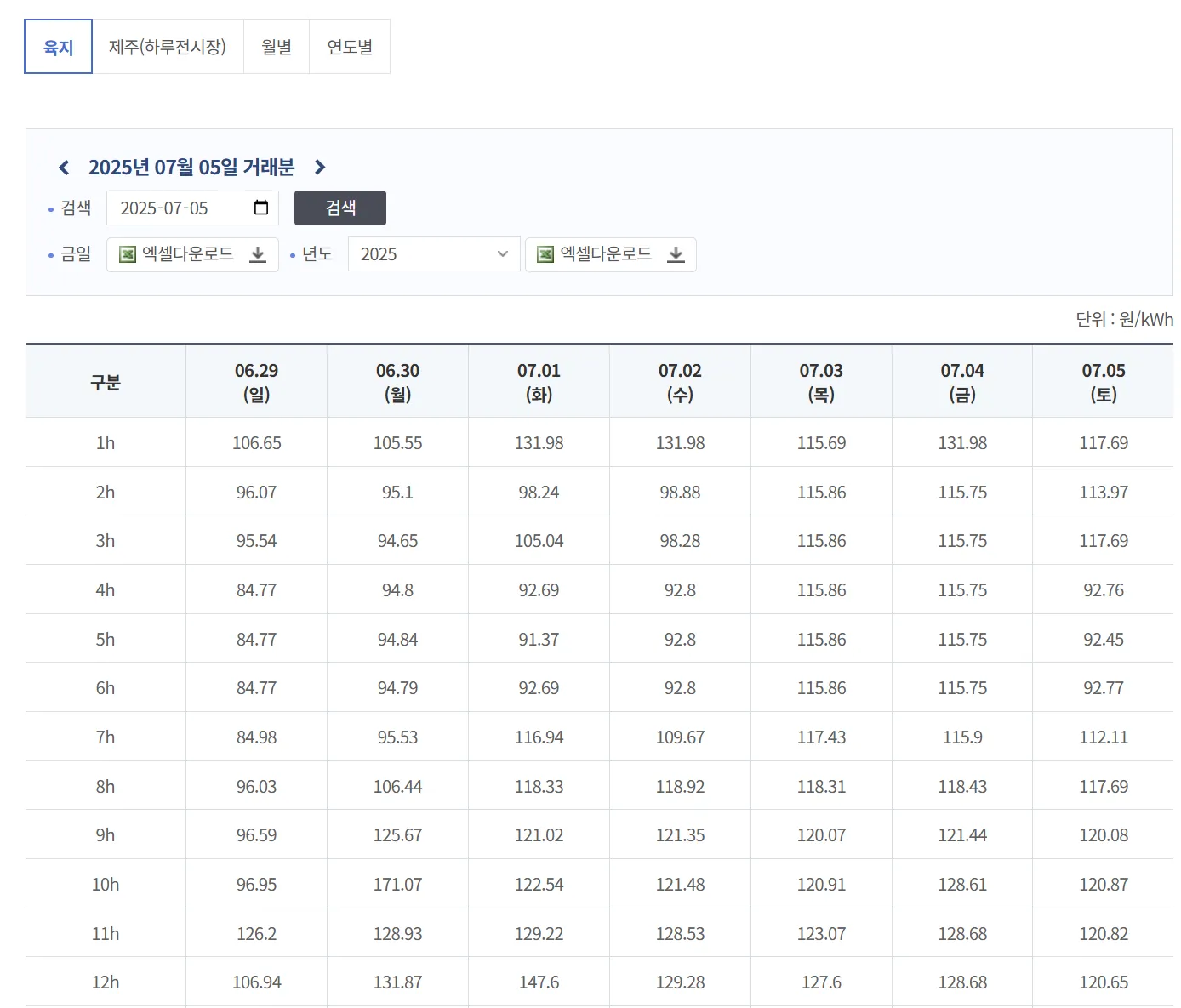Click the 1h row label
Screen dimensions: 1181x1008
click(106, 443)
